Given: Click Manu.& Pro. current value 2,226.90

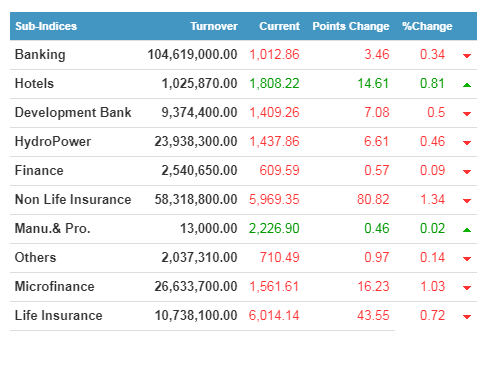Looking at the screenshot, I should [x=274, y=229].
